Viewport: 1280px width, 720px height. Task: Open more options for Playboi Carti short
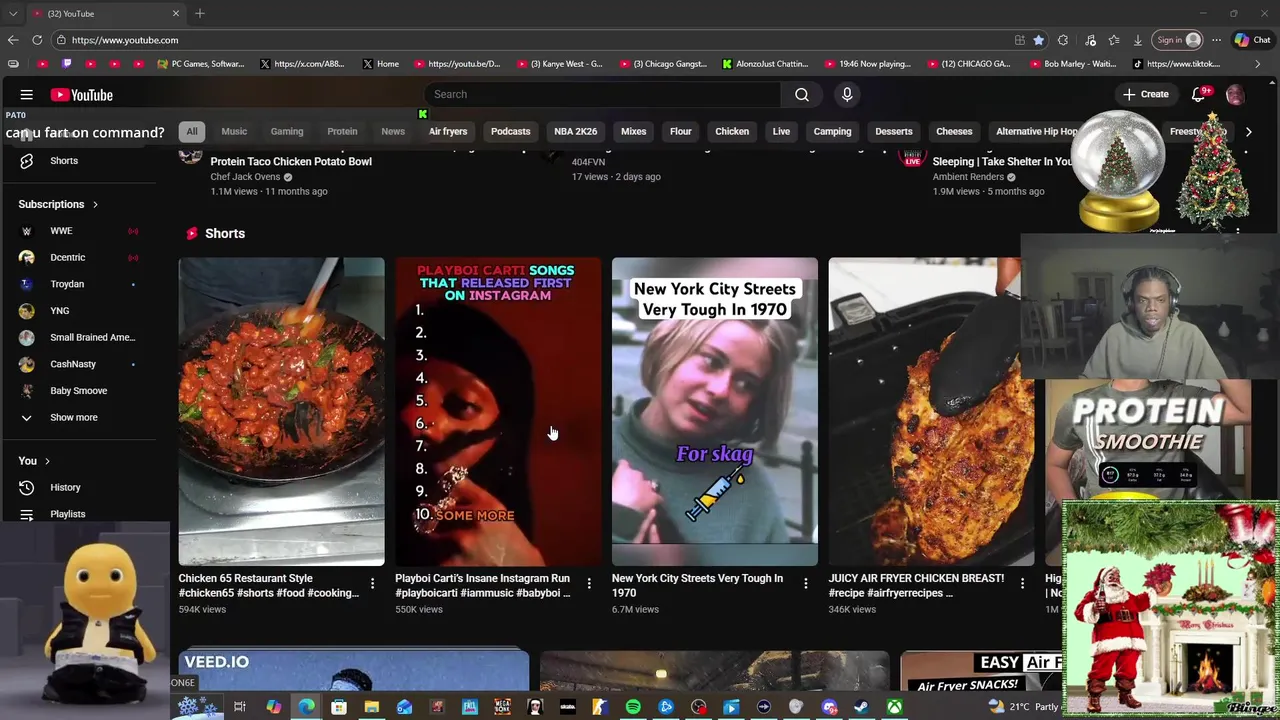tap(589, 583)
